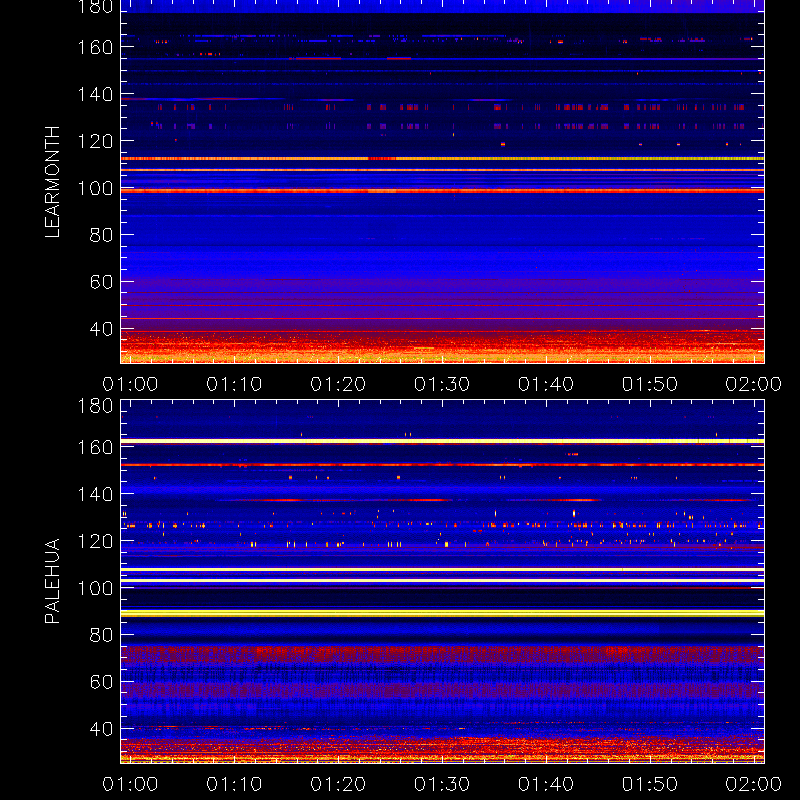The height and width of the screenshot is (800, 800).
Task: Click Palehua panel's 80 frequency label
Action: coord(101,635)
